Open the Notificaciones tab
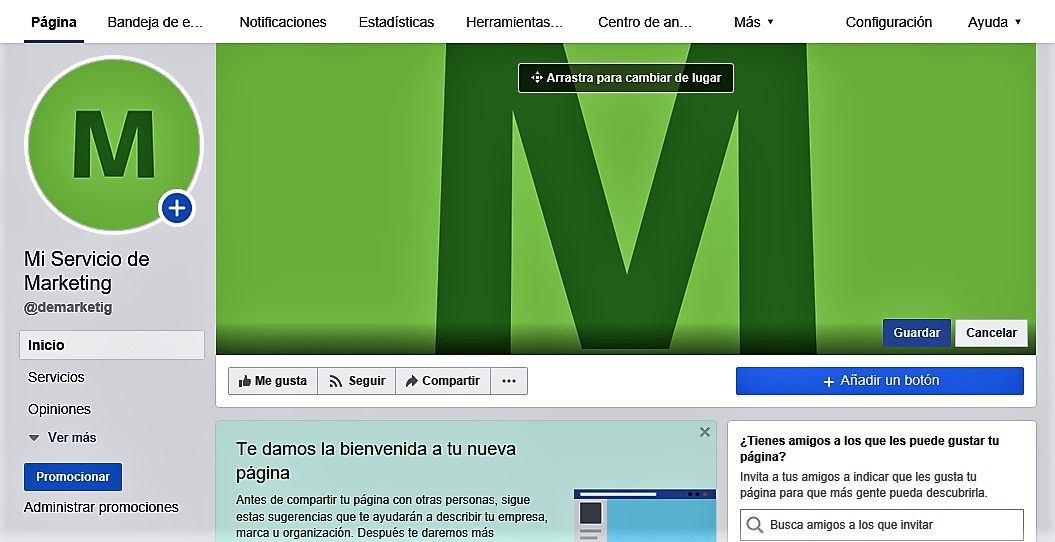Viewport: 1055px width, 542px height. tap(283, 22)
